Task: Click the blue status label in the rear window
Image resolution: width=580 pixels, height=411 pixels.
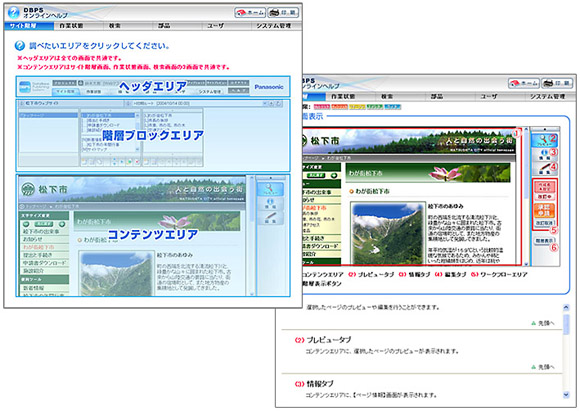Action: [392, 107]
